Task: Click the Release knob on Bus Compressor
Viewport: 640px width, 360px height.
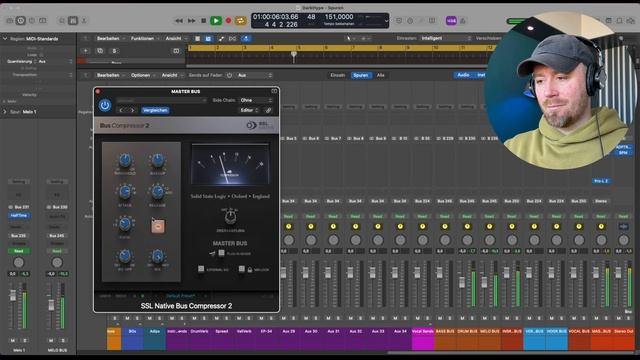Action: point(158,191)
